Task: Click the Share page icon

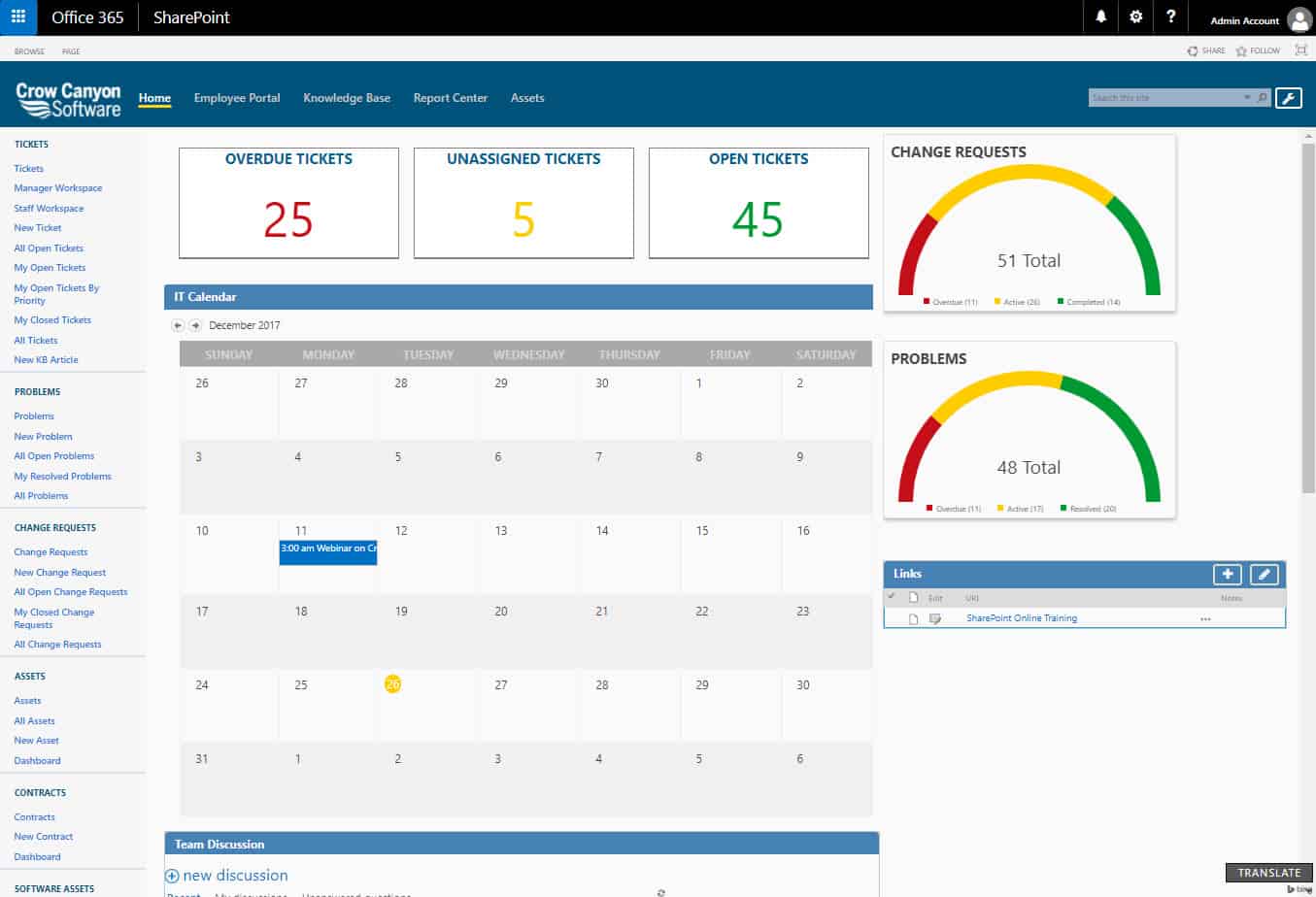Action: click(1193, 50)
